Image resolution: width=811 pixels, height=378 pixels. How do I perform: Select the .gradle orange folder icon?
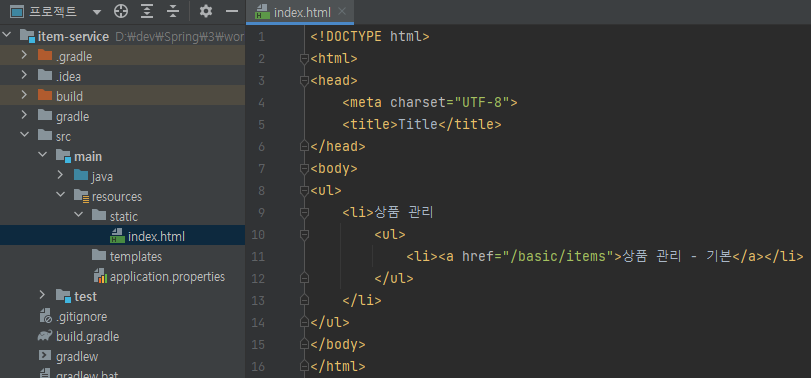tap(46, 56)
